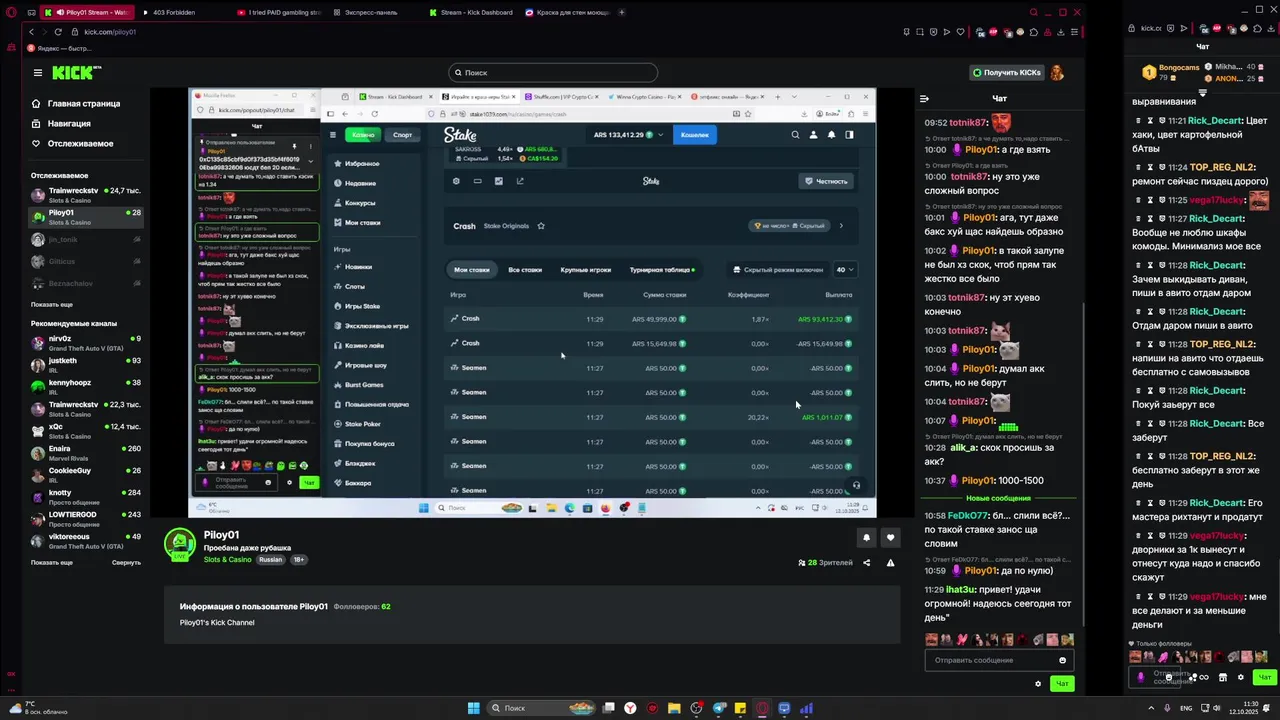
Task: Open Навигация in the sidebar
Action: 61,123
